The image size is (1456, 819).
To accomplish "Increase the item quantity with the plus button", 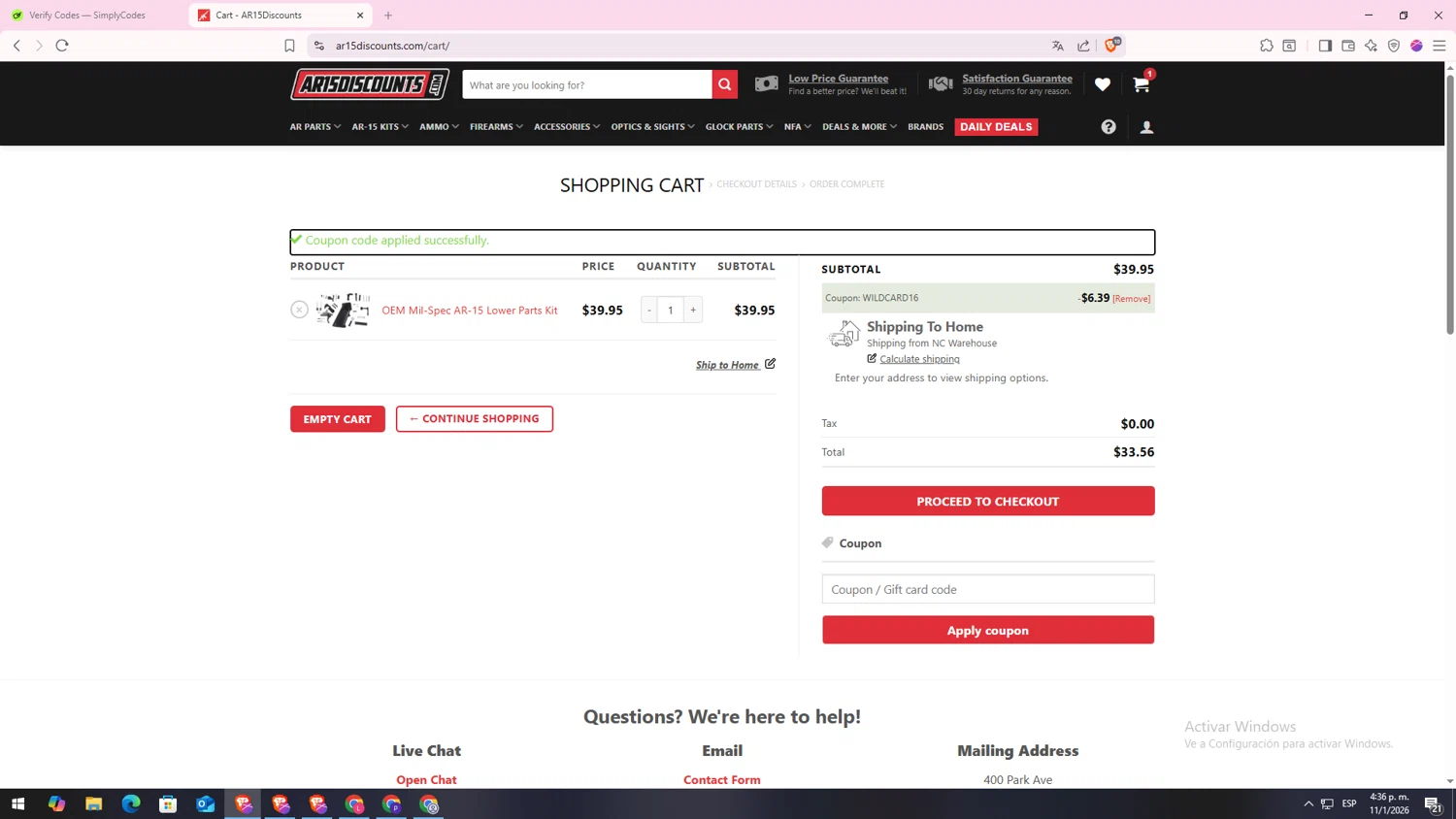I will [693, 310].
